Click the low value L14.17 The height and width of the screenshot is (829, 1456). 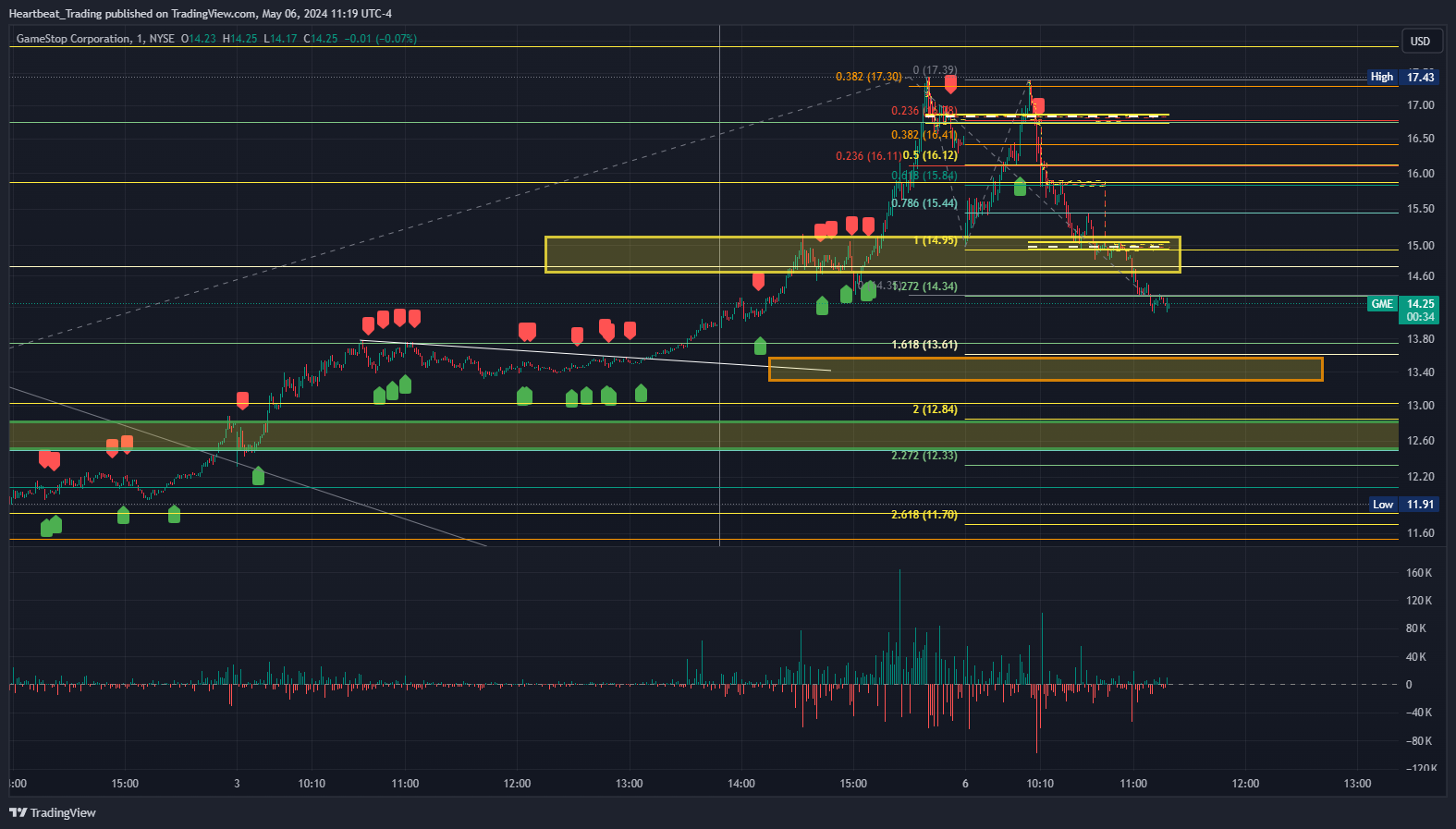tap(280, 39)
